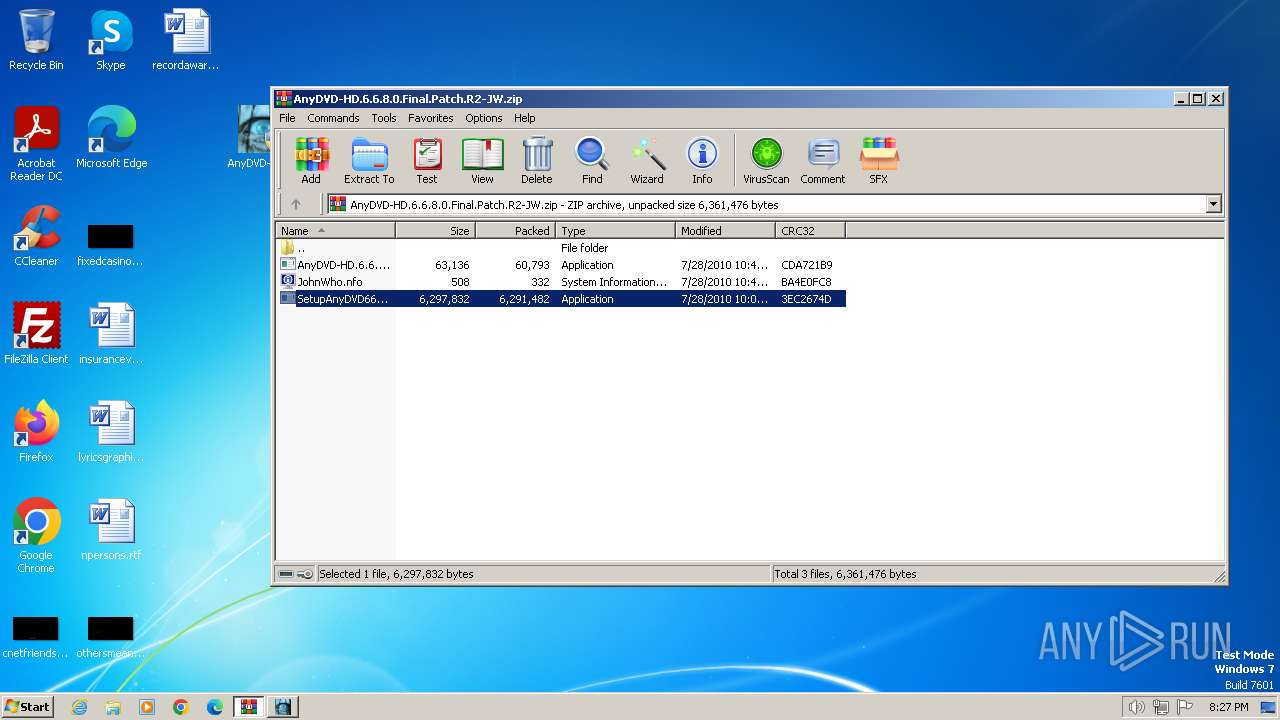Open Edge from the taskbar
This screenshot has height=720, width=1280.
215,707
